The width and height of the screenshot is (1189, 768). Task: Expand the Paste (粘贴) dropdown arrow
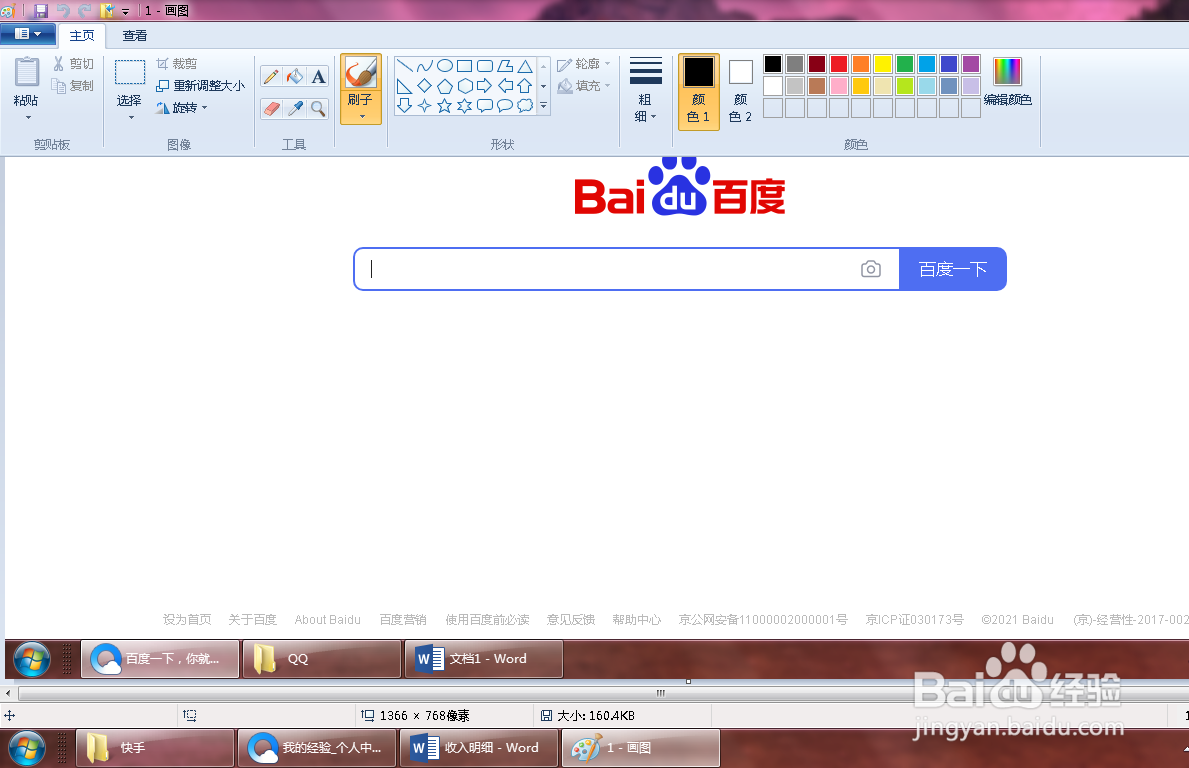click(28, 118)
